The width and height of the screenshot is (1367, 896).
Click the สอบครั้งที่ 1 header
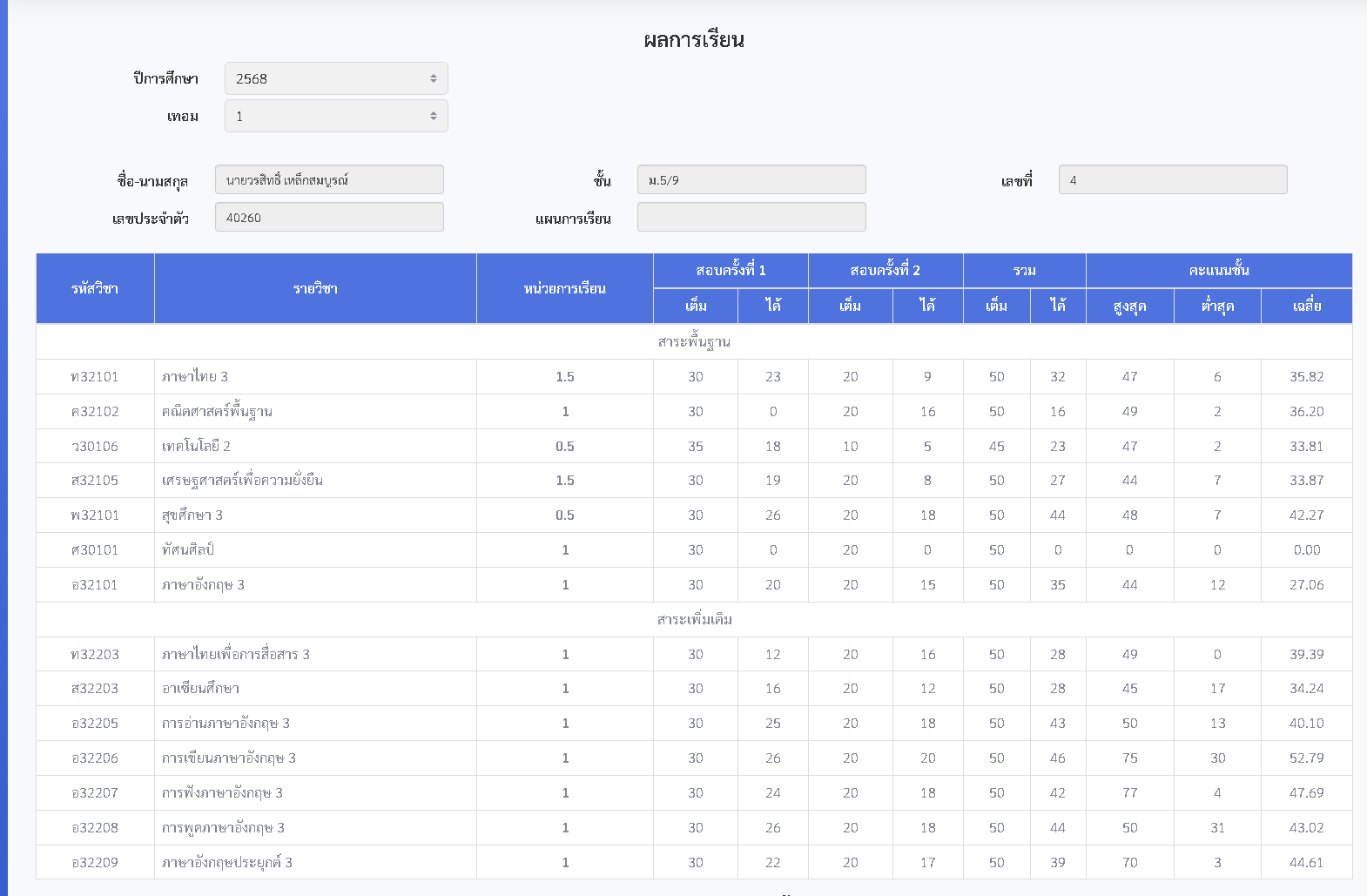[x=731, y=271]
